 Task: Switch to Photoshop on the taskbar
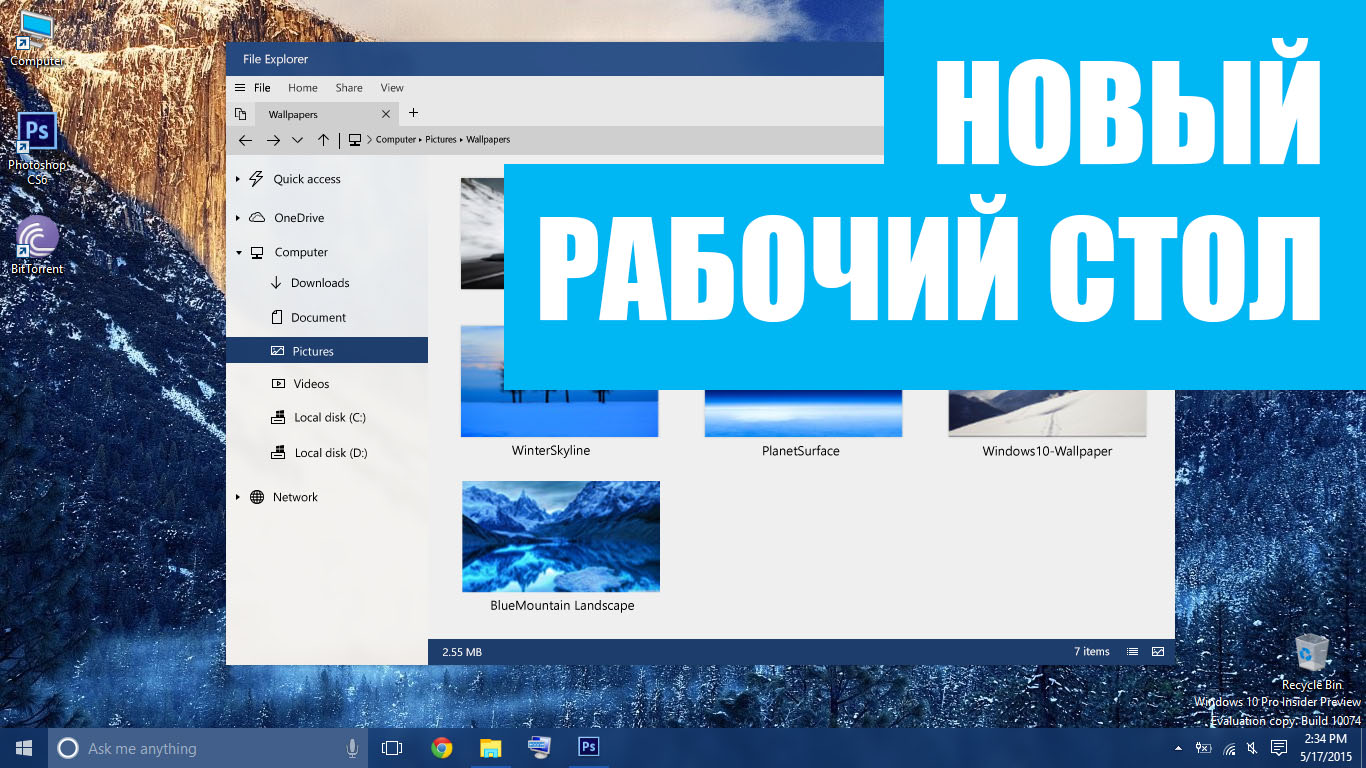589,748
